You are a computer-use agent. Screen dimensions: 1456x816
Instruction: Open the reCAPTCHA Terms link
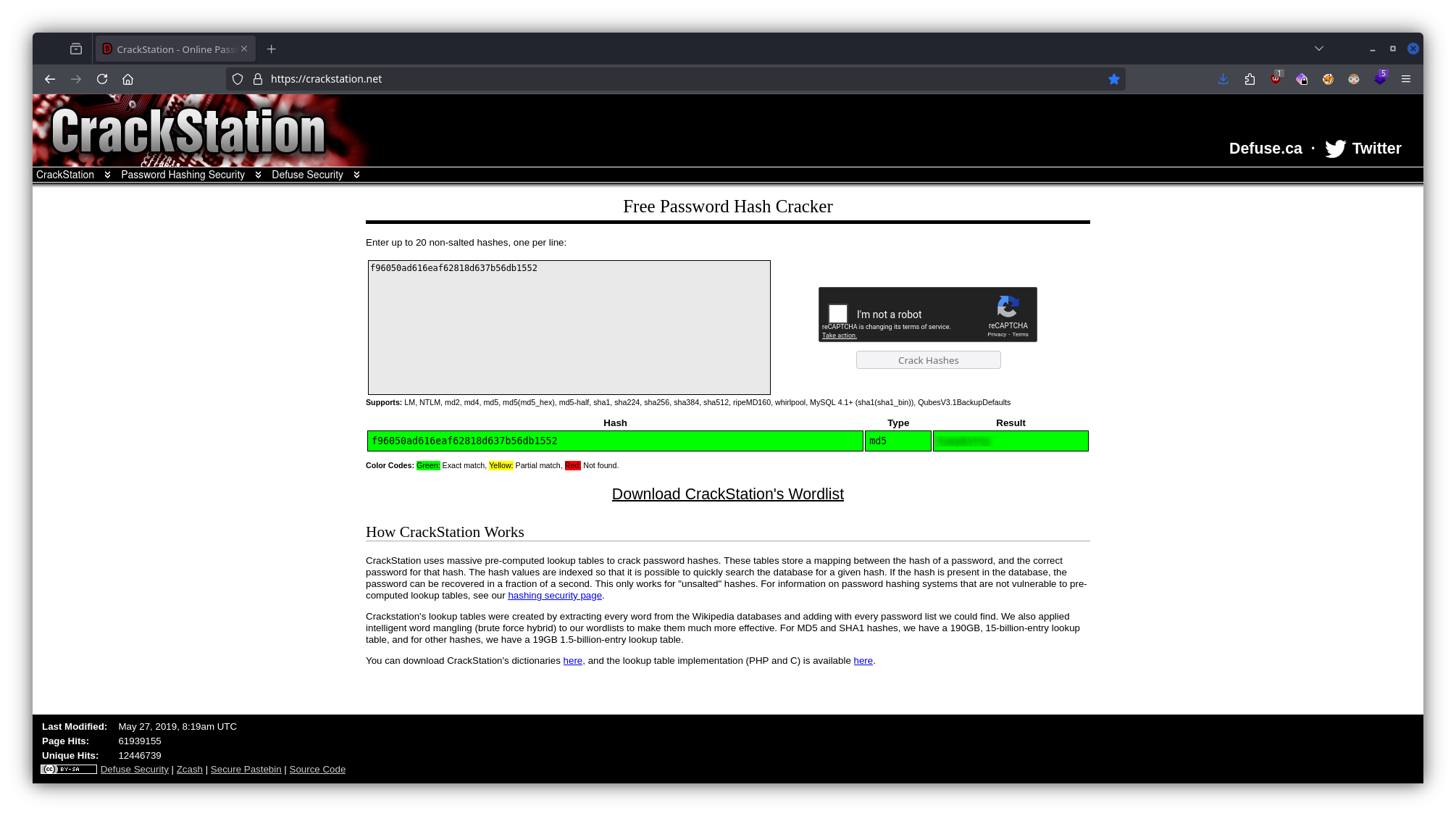click(x=1020, y=335)
